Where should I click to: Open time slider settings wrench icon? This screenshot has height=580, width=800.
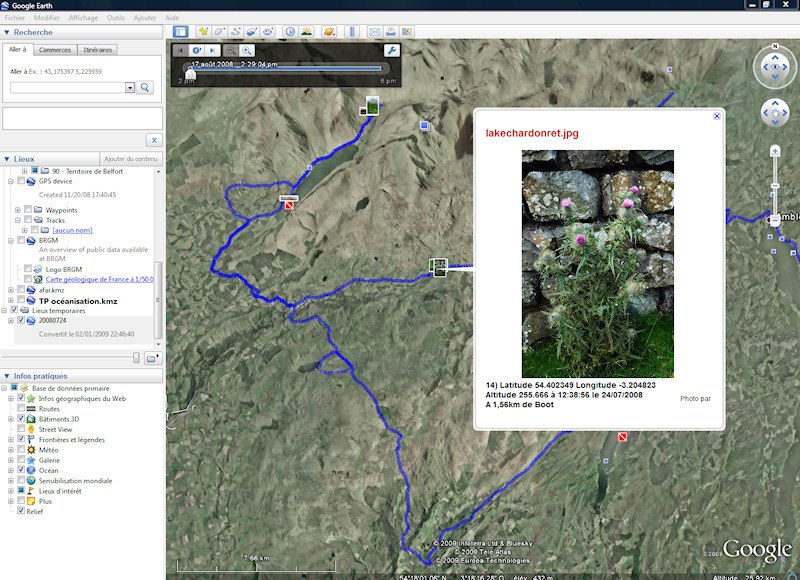391,51
